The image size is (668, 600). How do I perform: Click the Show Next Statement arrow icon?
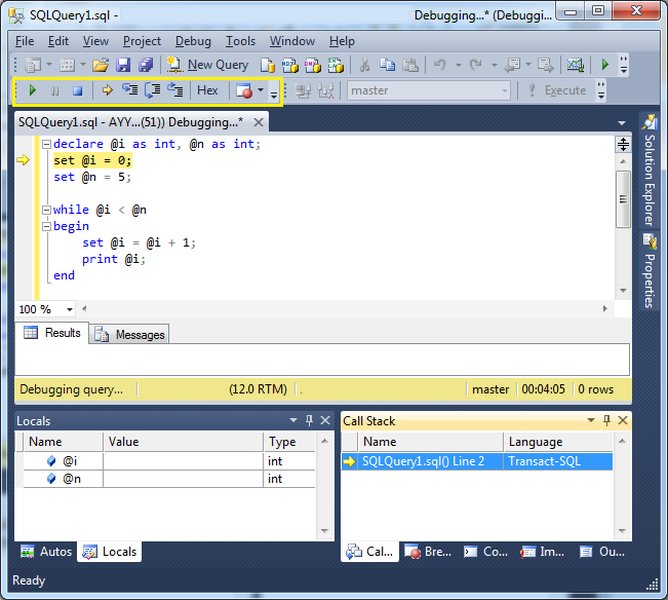point(107,90)
